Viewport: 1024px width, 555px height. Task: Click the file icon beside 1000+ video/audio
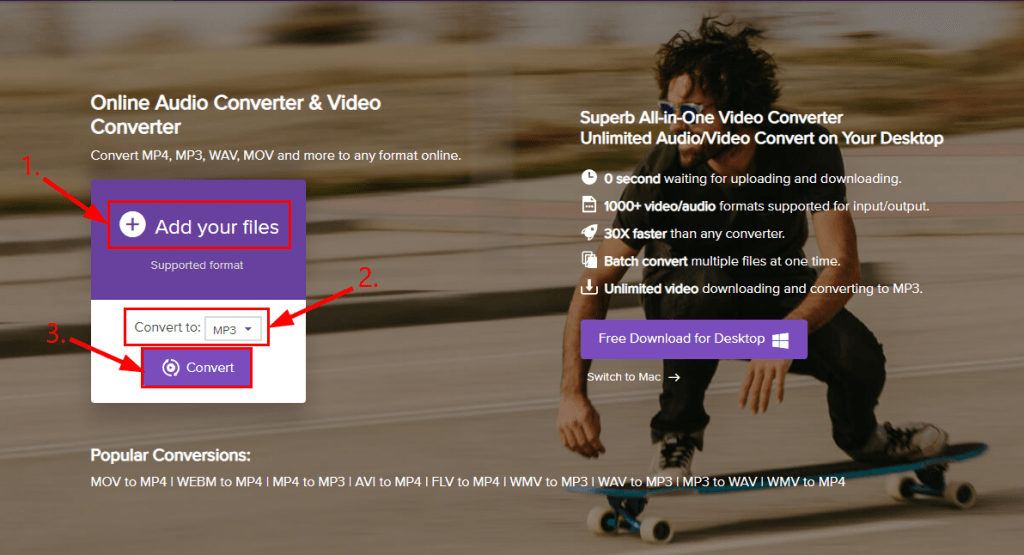tap(589, 204)
